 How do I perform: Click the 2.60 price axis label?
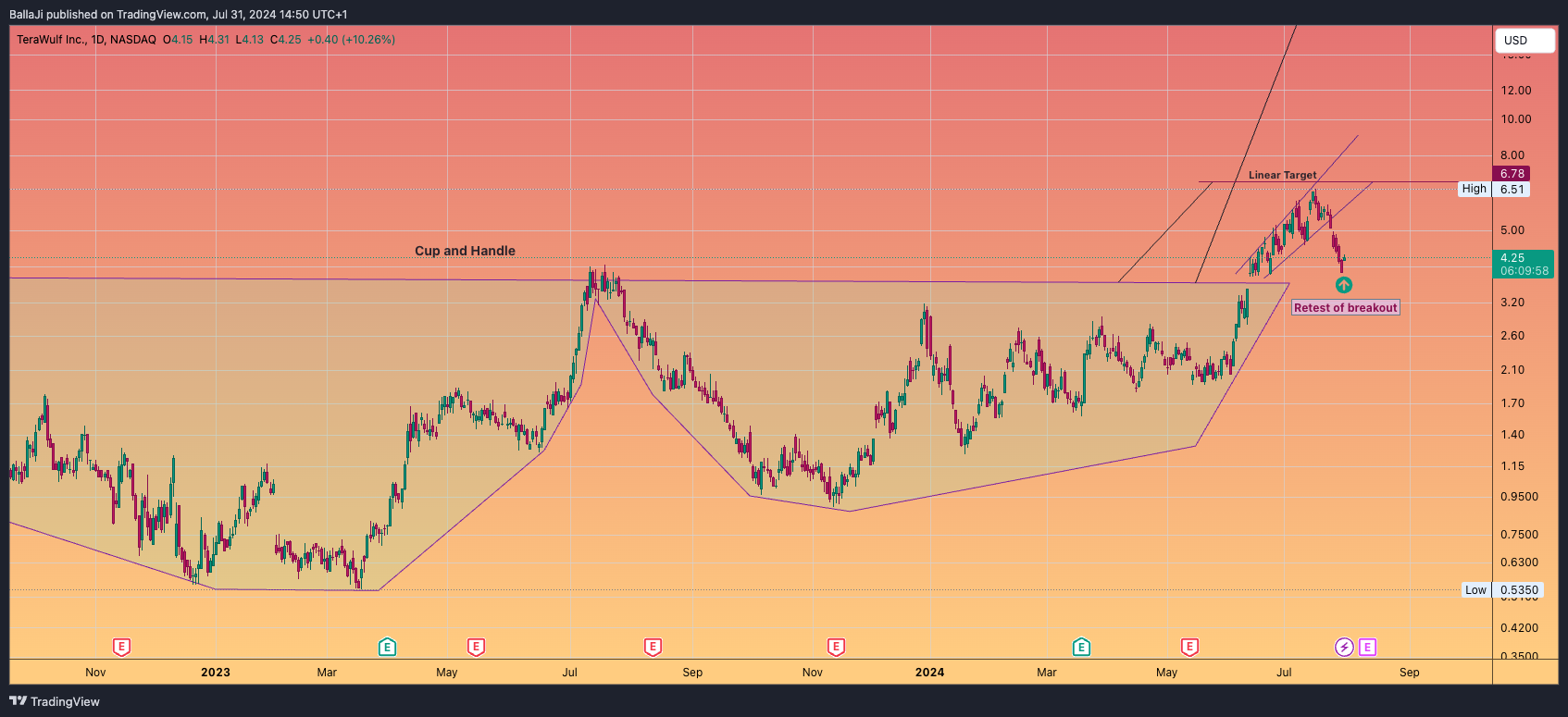1512,336
